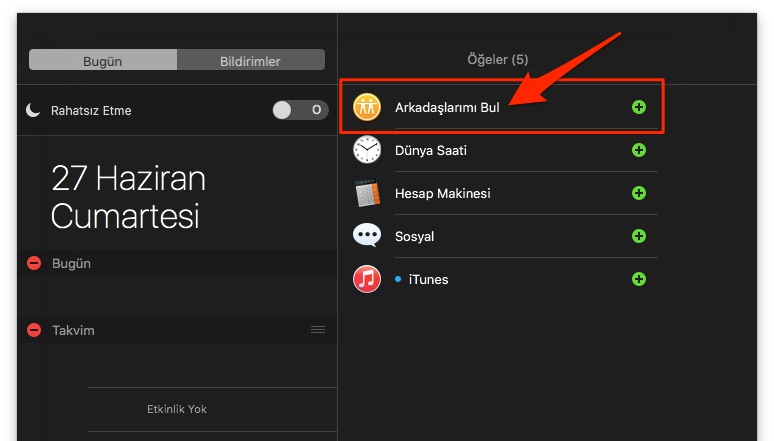Switch to the Bugün tab
774x441 pixels.
pos(102,61)
